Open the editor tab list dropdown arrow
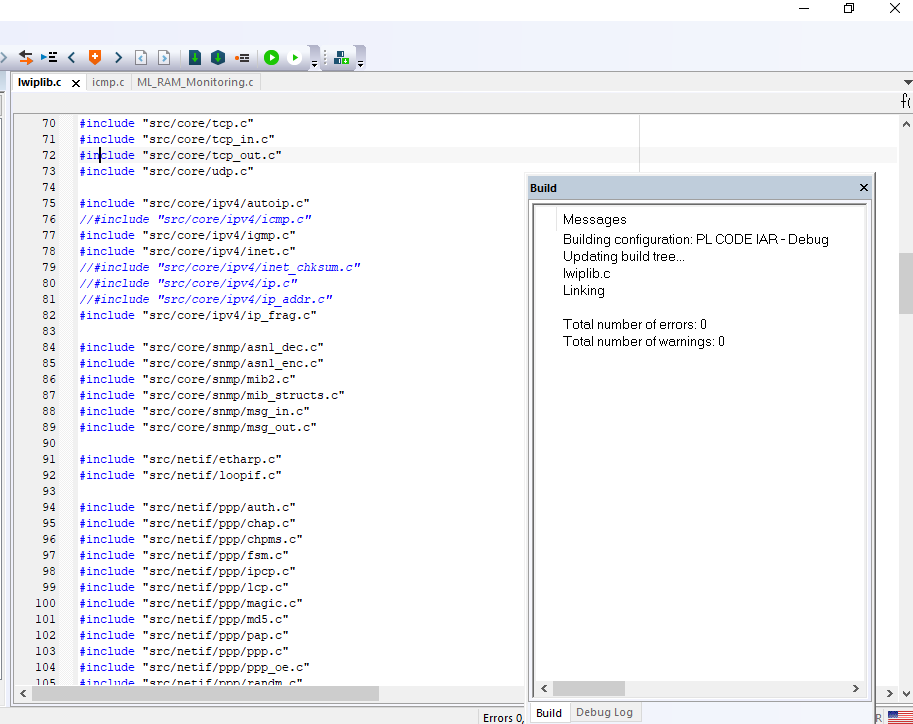This screenshot has width=913, height=724. tap(908, 82)
